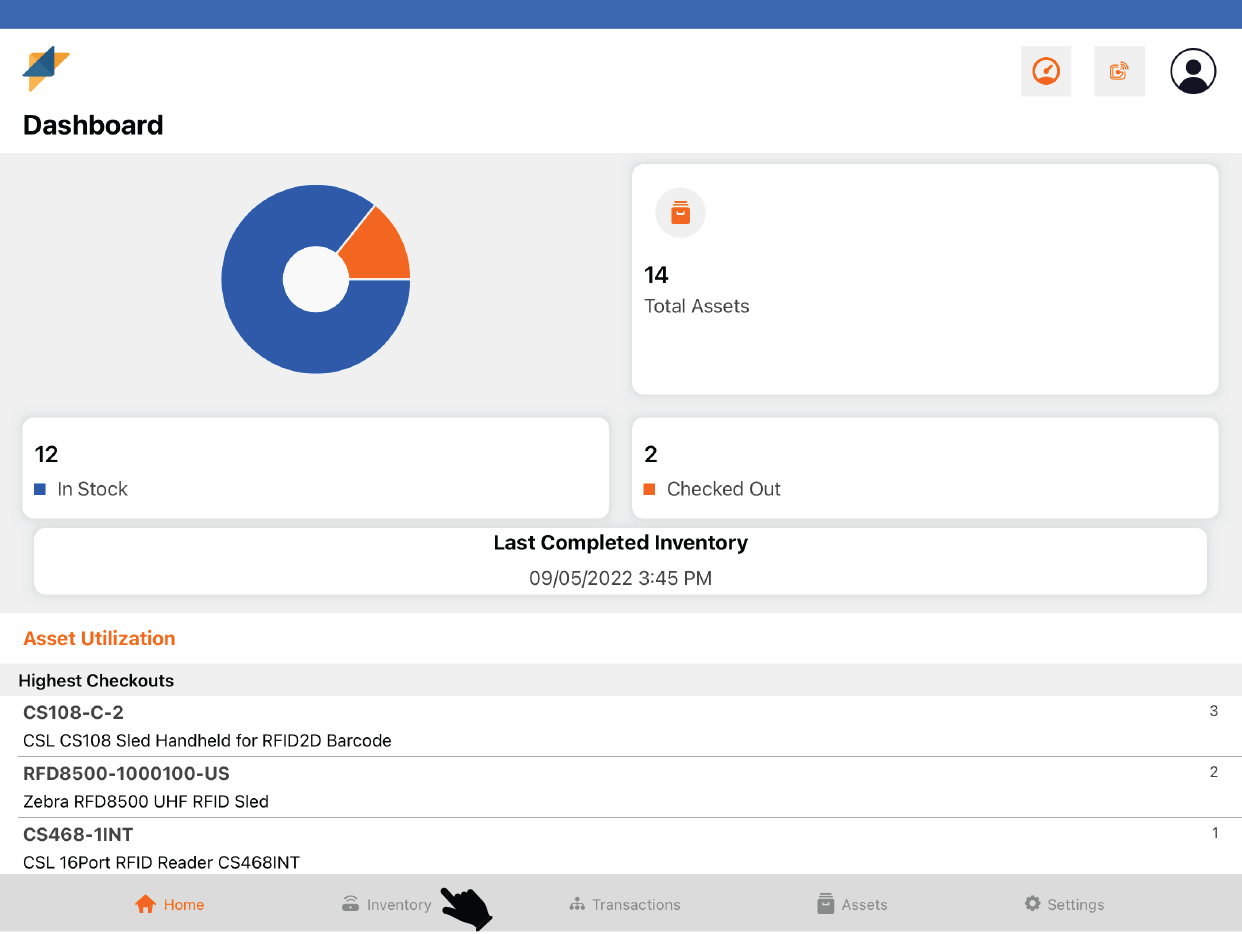Click the Settings gear icon
This screenshot has height=934, width=1242.
(1032, 904)
